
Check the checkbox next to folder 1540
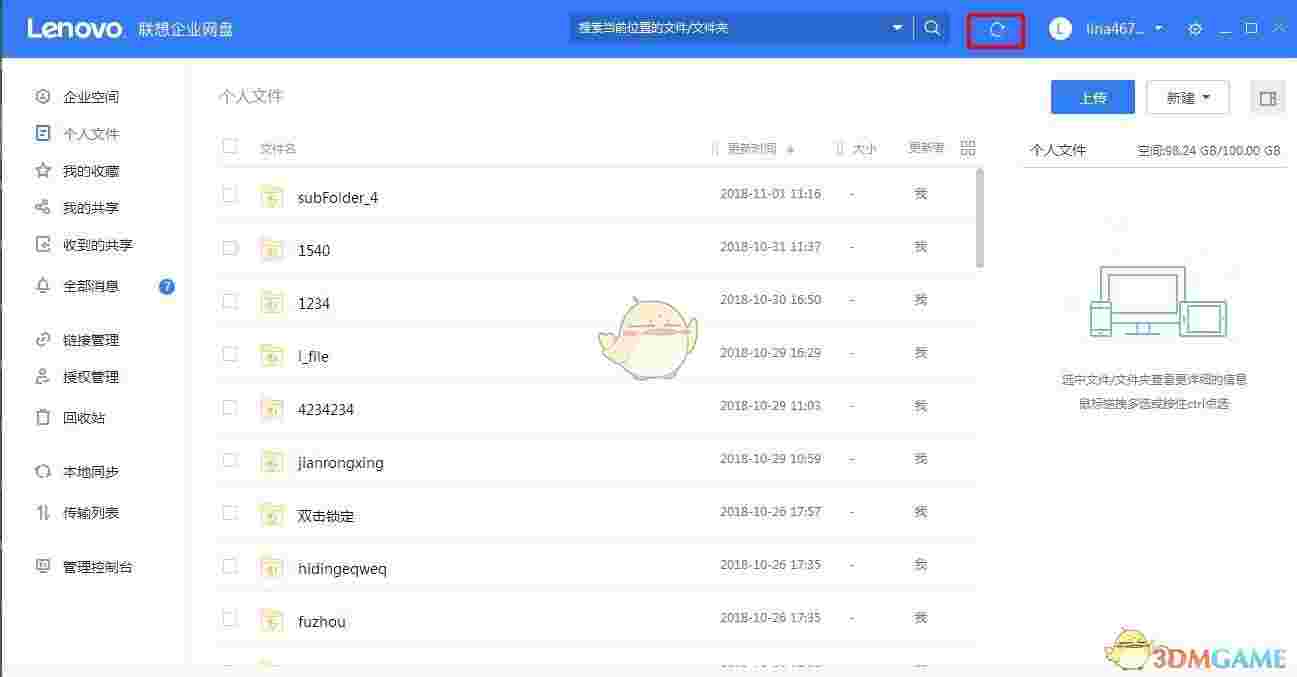pyautogui.click(x=230, y=246)
